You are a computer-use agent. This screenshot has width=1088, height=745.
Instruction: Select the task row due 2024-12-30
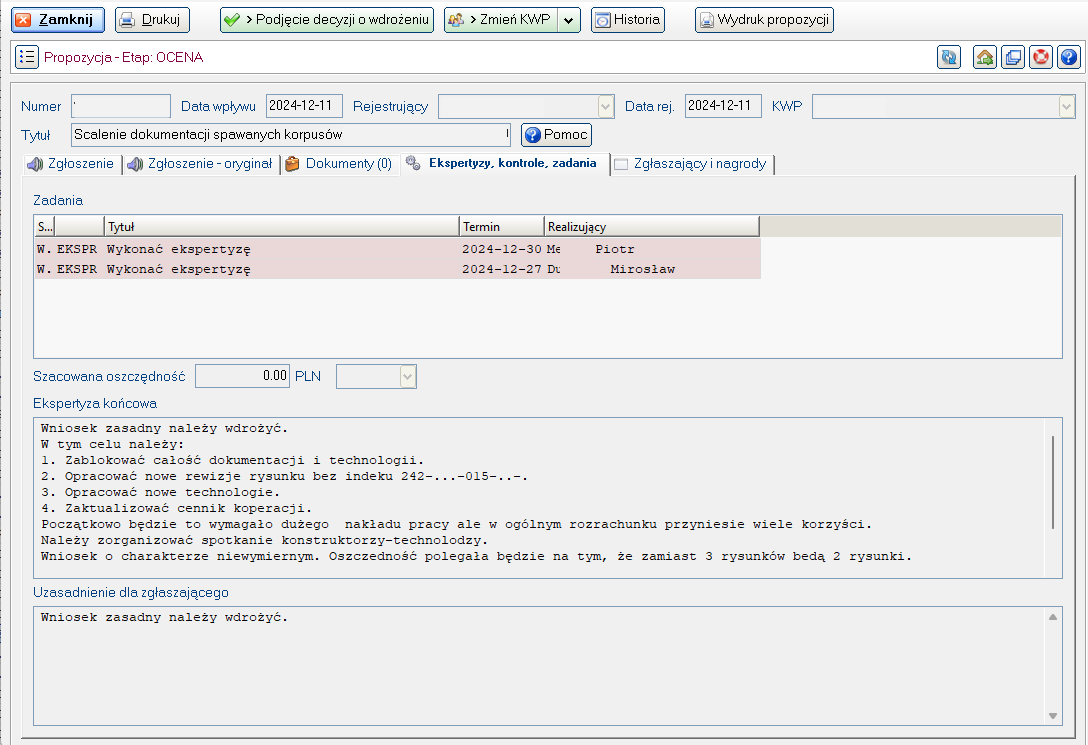(x=398, y=249)
